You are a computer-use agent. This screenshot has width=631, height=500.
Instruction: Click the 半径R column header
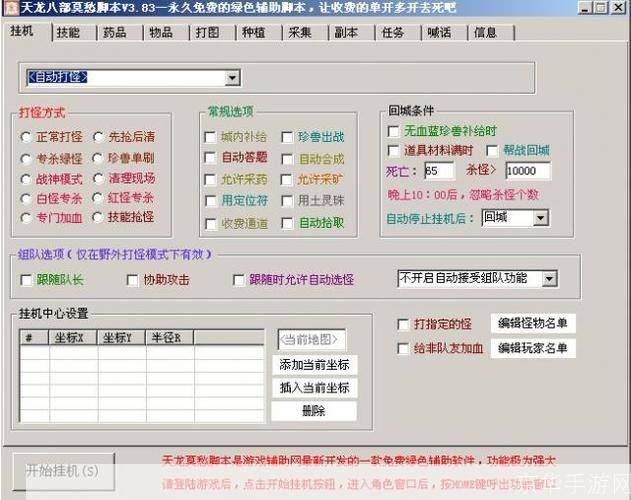169,338
